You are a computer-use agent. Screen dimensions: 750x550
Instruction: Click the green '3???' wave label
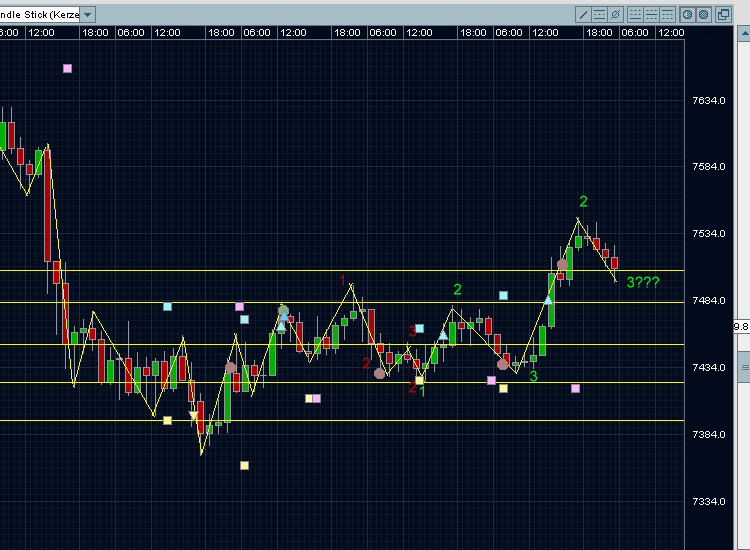pyautogui.click(x=643, y=283)
